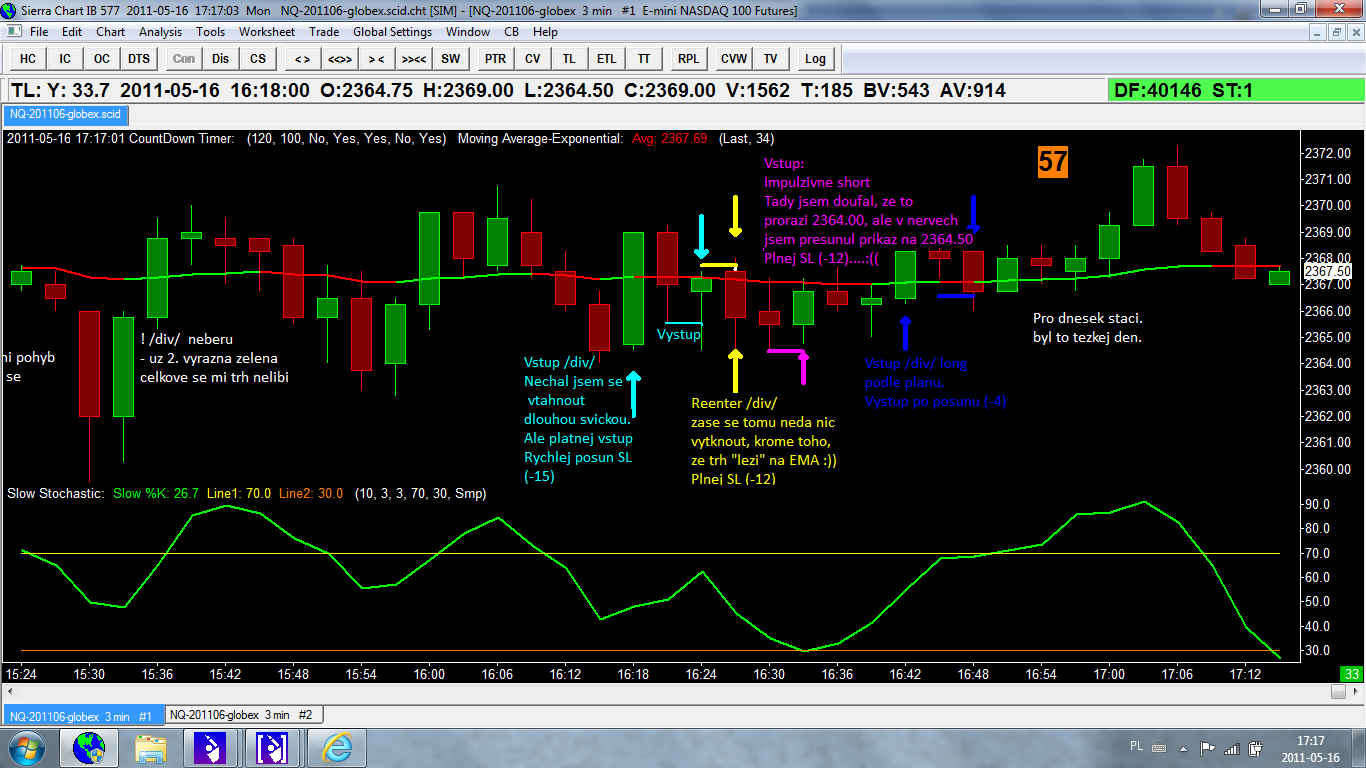The width and height of the screenshot is (1366, 768).
Task: Open the Analysis menu
Action: coord(161,32)
